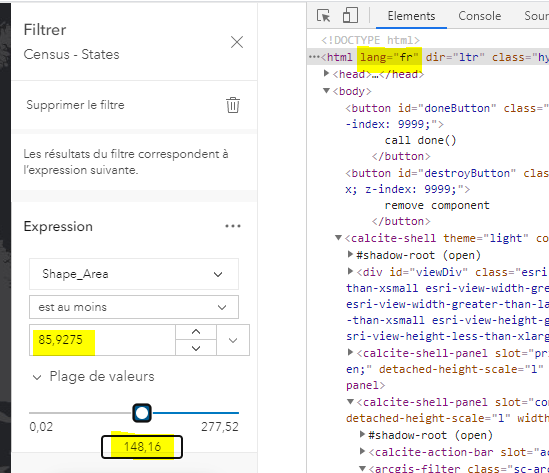Image resolution: width=549 pixels, height=473 pixels.
Task: Expand the head node
Action: [326, 73]
